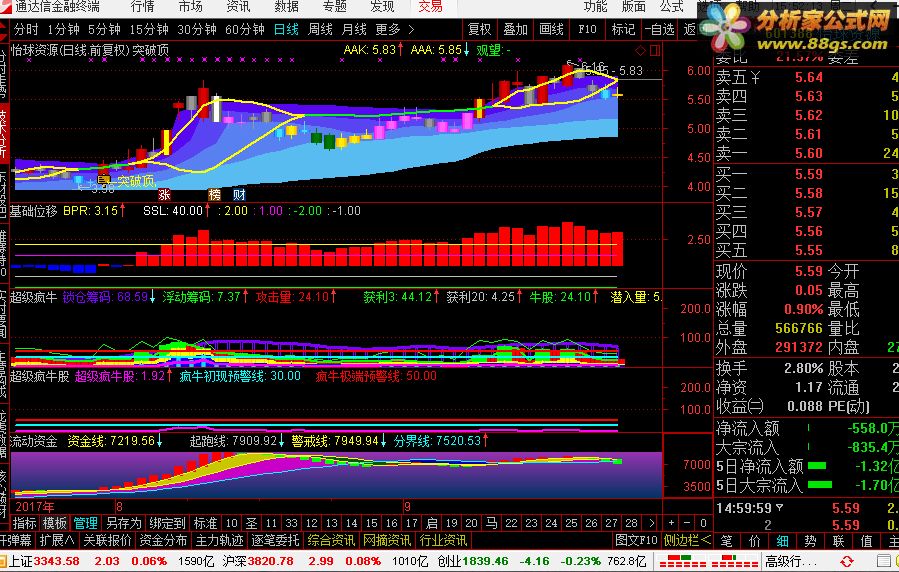Click the 涨 marker under the chart
899x572 pixels.
click(x=165, y=195)
